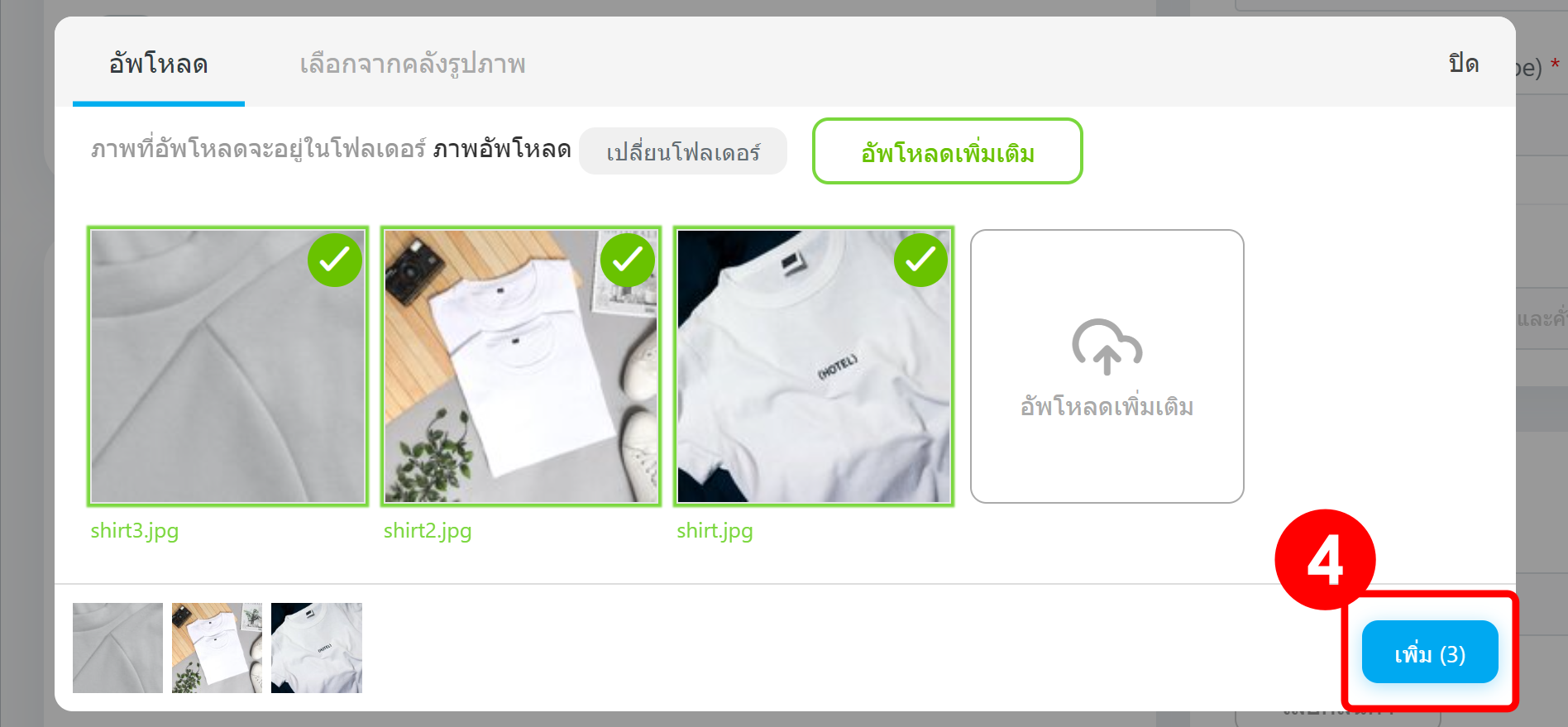The height and width of the screenshot is (727, 1568).
Task: Click the shirt3.jpg filename label
Action: [x=135, y=531]
